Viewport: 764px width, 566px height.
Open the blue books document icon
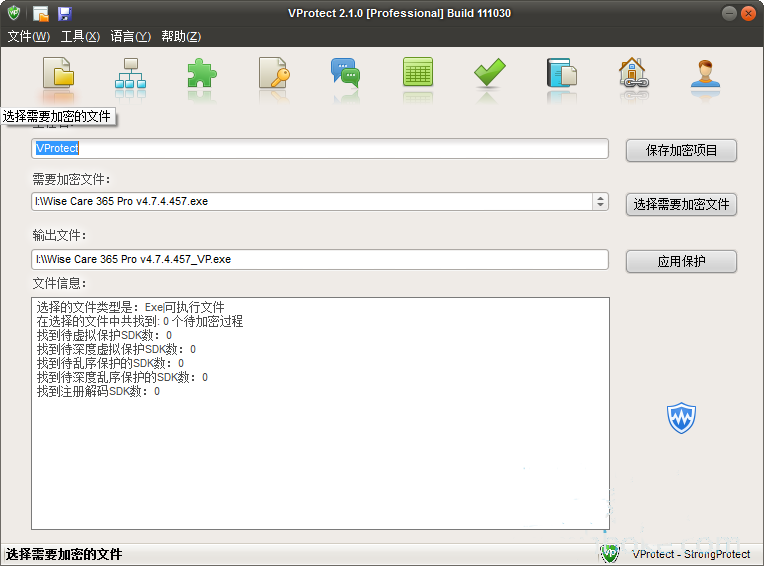[561, 73]
